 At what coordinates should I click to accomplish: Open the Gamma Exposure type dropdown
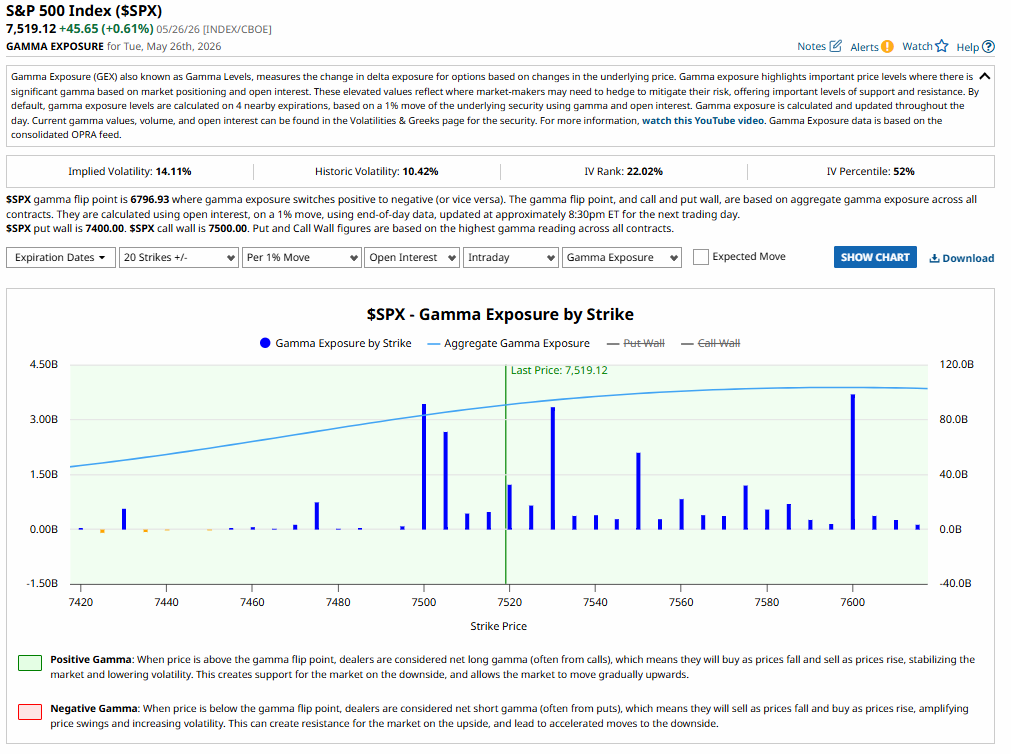(622, 257)
